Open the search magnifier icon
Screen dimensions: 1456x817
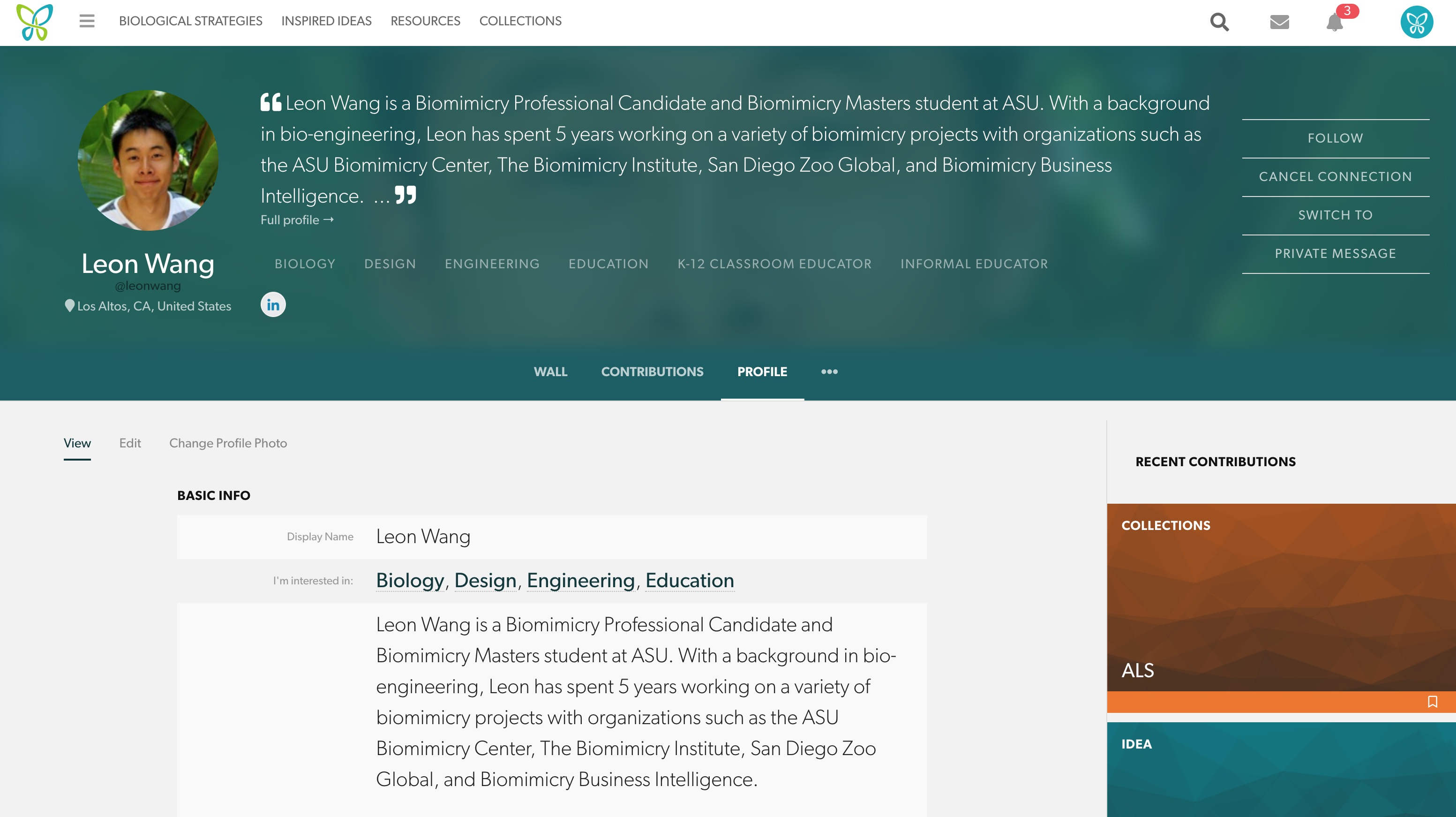click(x=1219, y=22)
